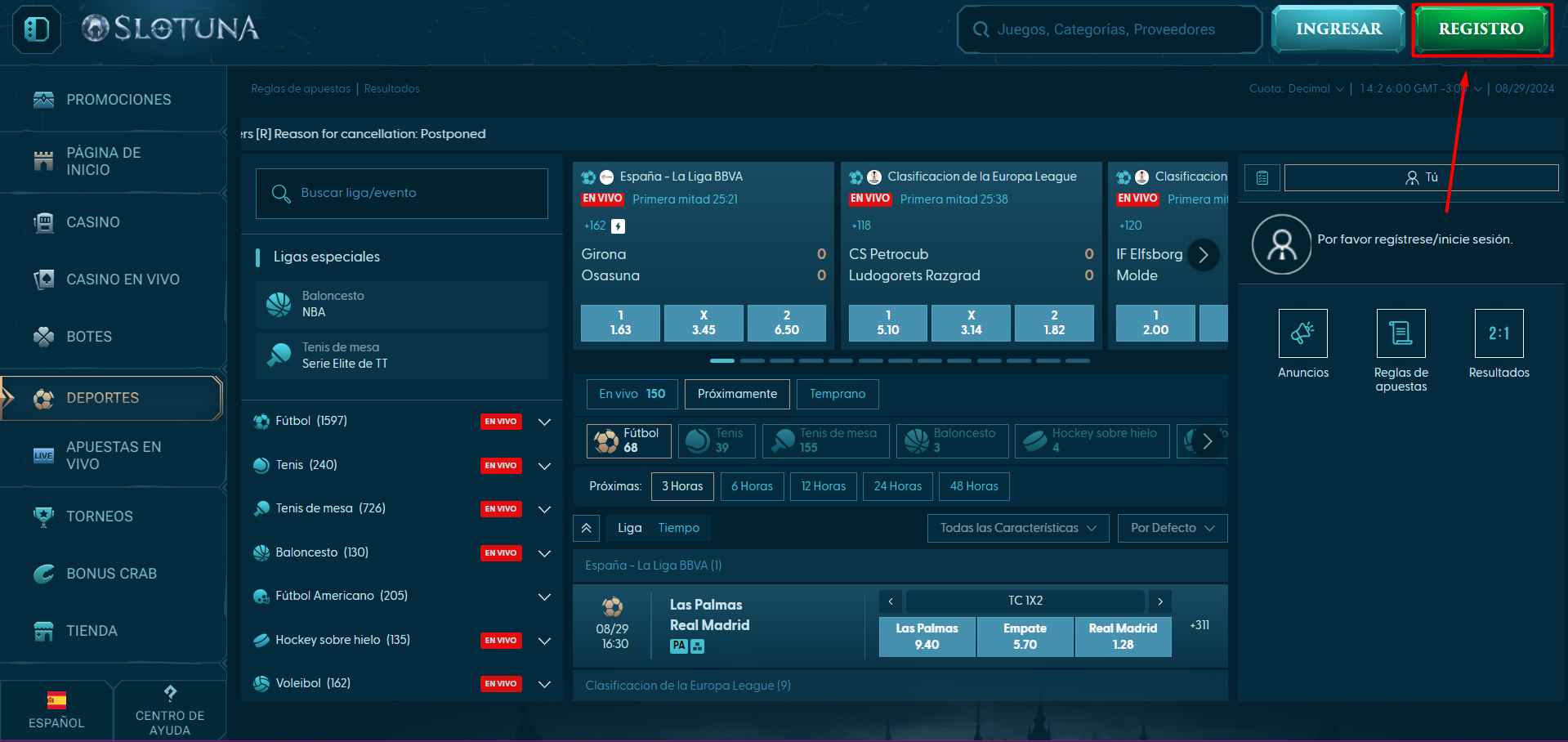Click Tenis ball icon in sports list
This screenshot has height=742, width=1568.
tap(261, 466)
